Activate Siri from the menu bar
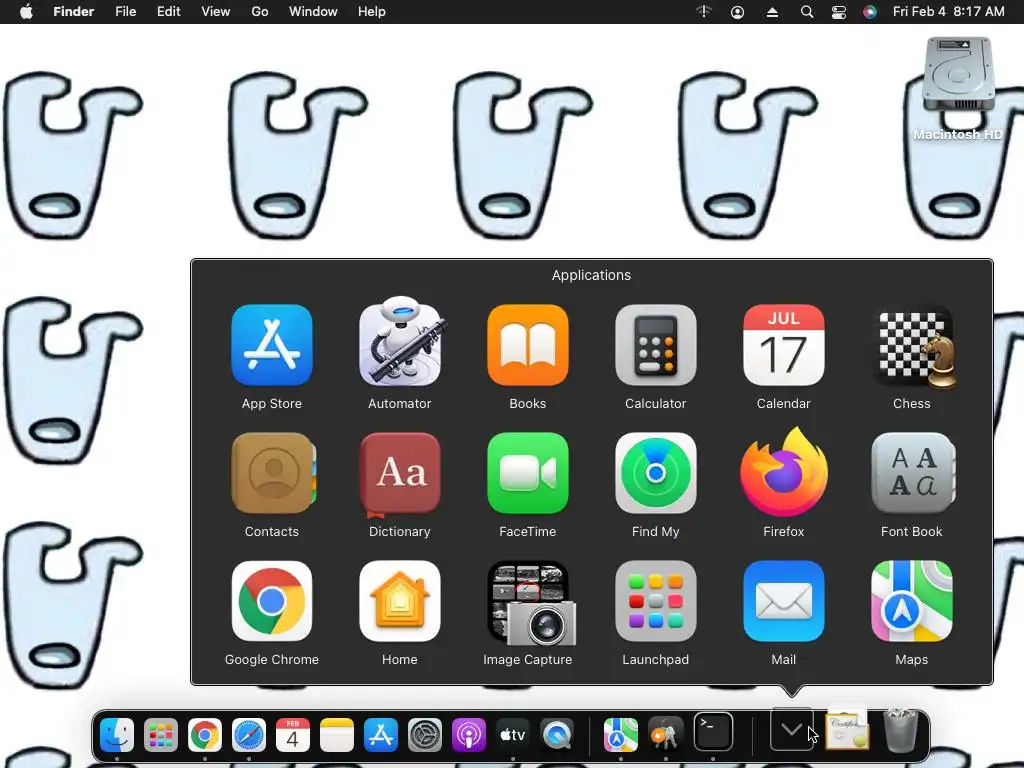This screenshot has height=768, width=1024. [870, 12]
